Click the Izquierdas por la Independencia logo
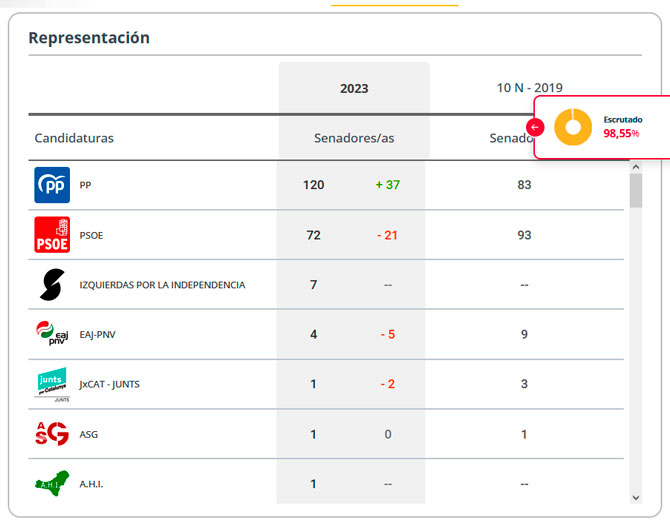Image resolution: width=670 pixels, height=527 pixels. tap(52, 285)
